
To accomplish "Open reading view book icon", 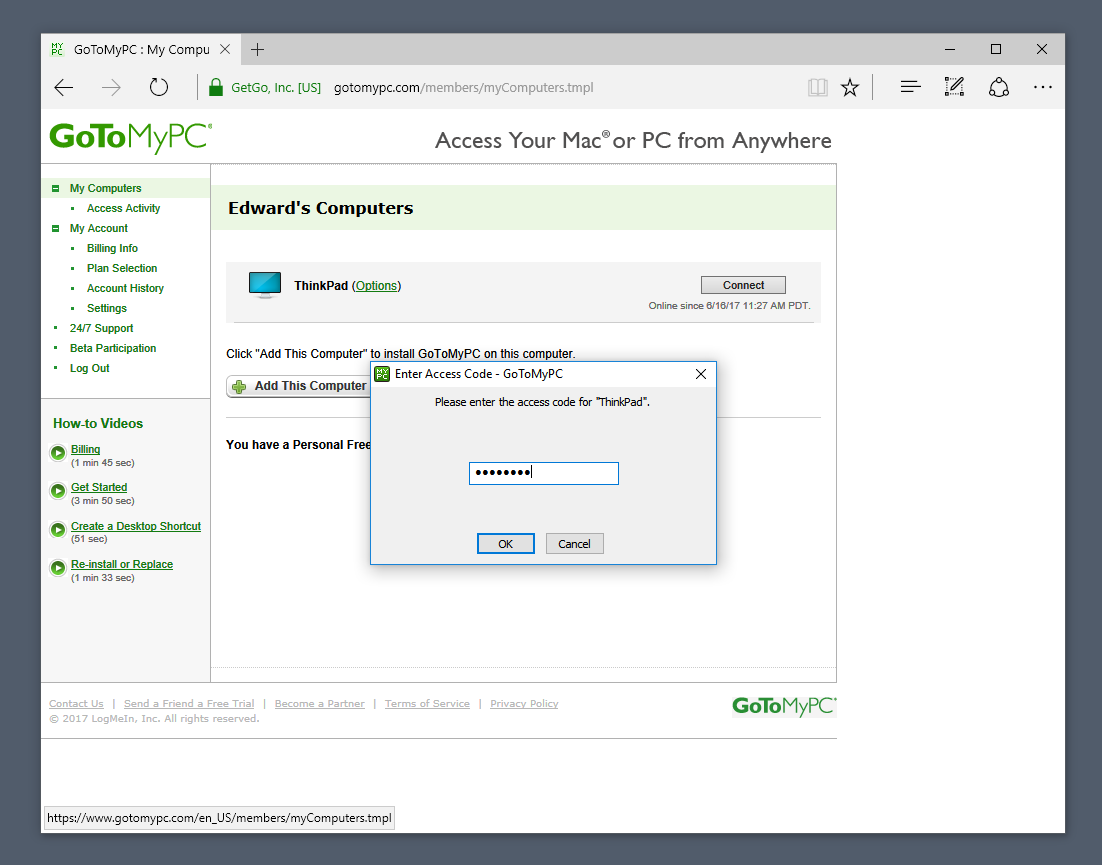I will tap(817, 87).
